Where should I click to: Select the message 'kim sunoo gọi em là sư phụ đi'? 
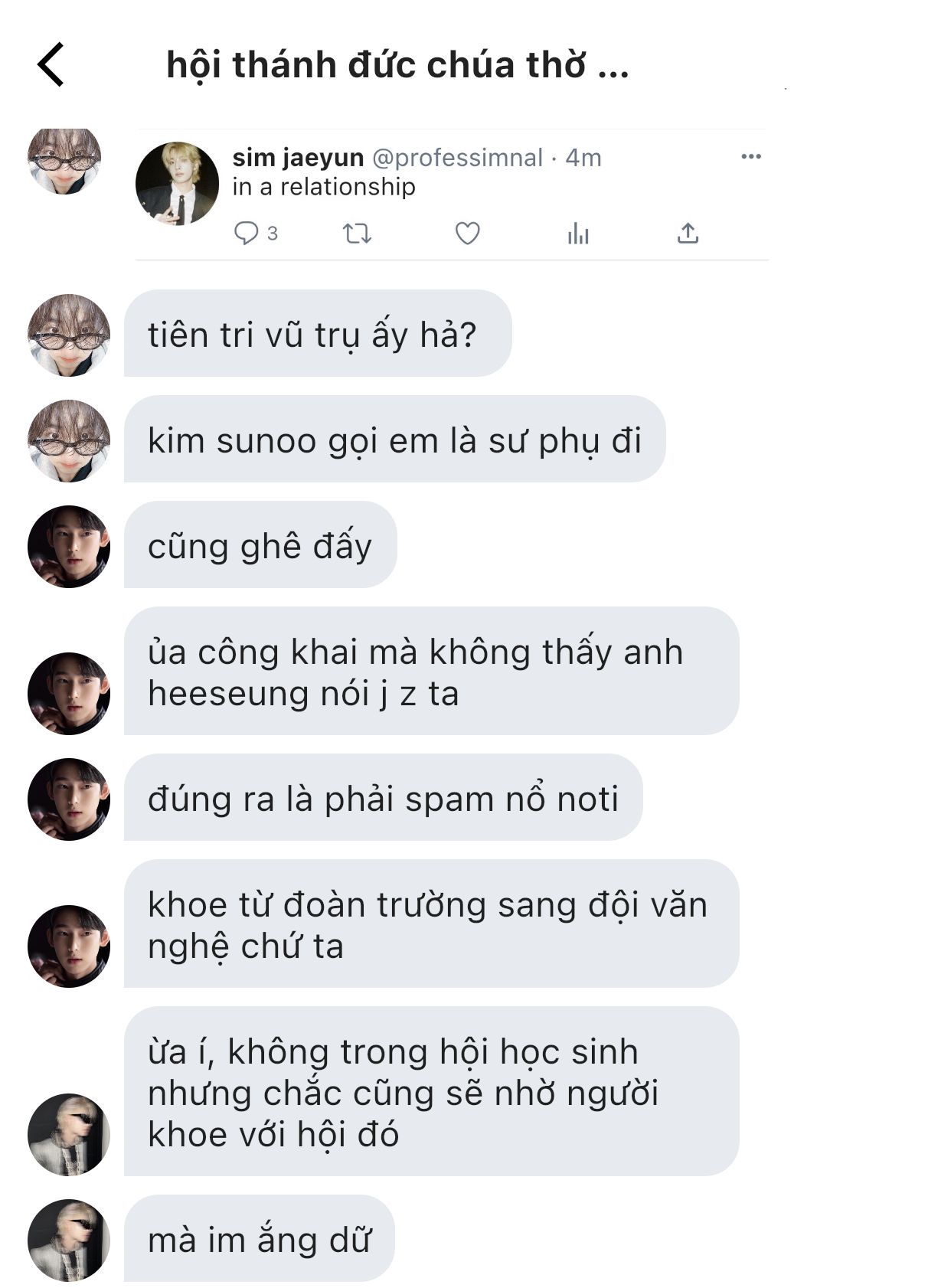(x=394, y=440)
